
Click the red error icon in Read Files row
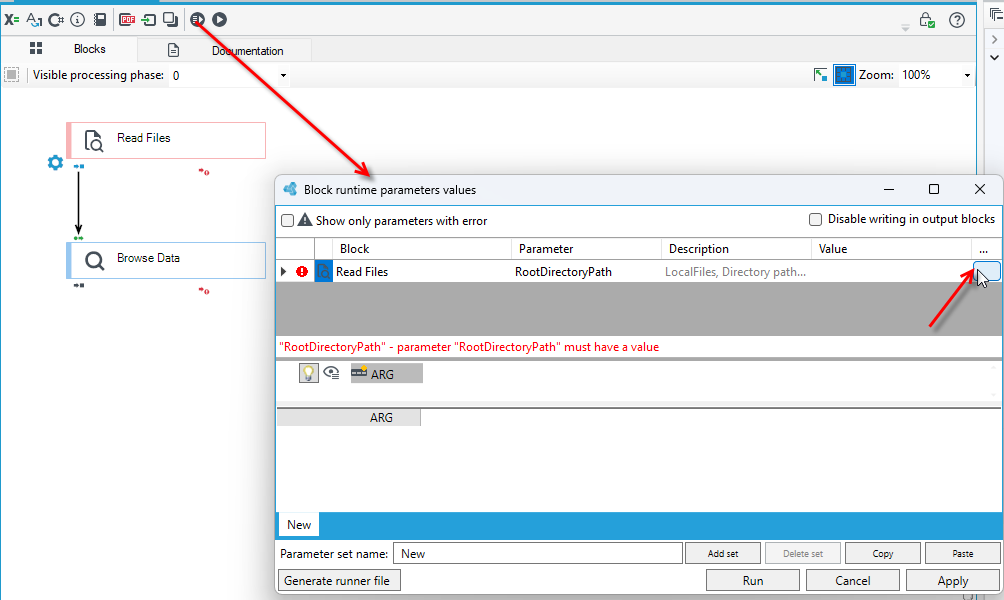click(302, 272)
